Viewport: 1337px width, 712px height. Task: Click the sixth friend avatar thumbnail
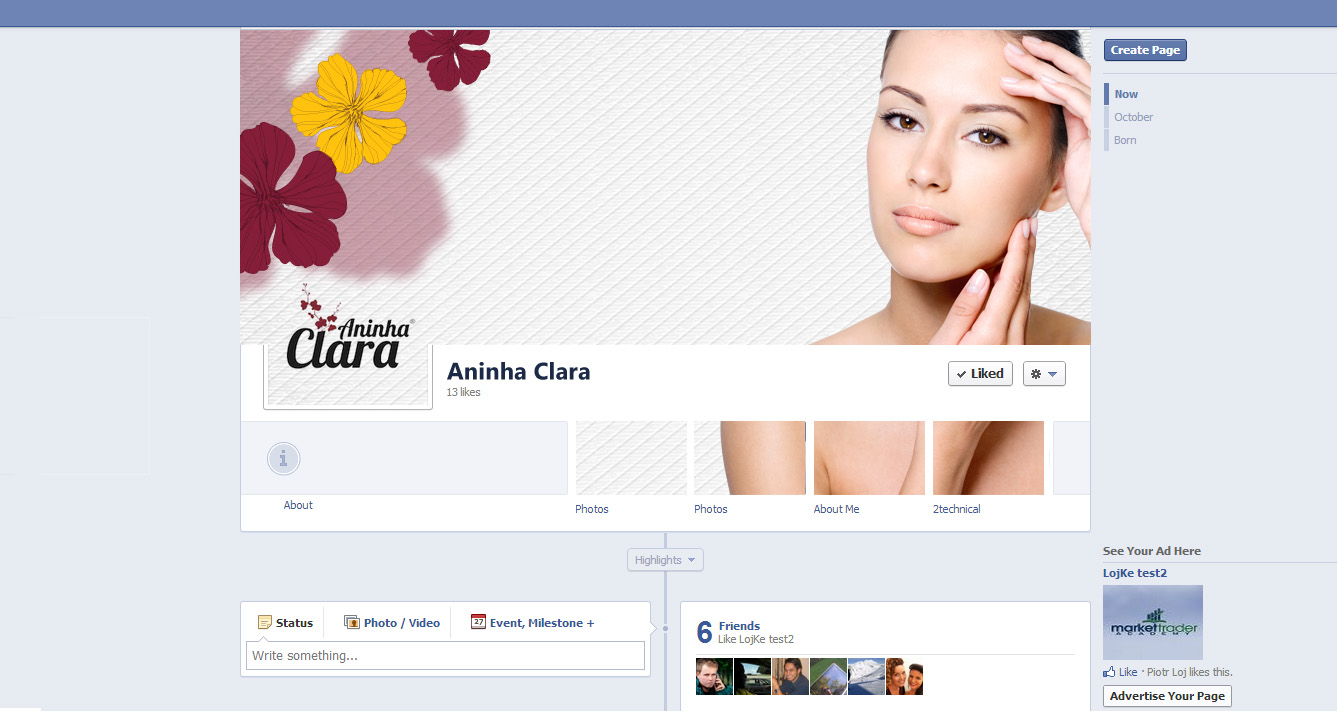(x=904, y=676)
